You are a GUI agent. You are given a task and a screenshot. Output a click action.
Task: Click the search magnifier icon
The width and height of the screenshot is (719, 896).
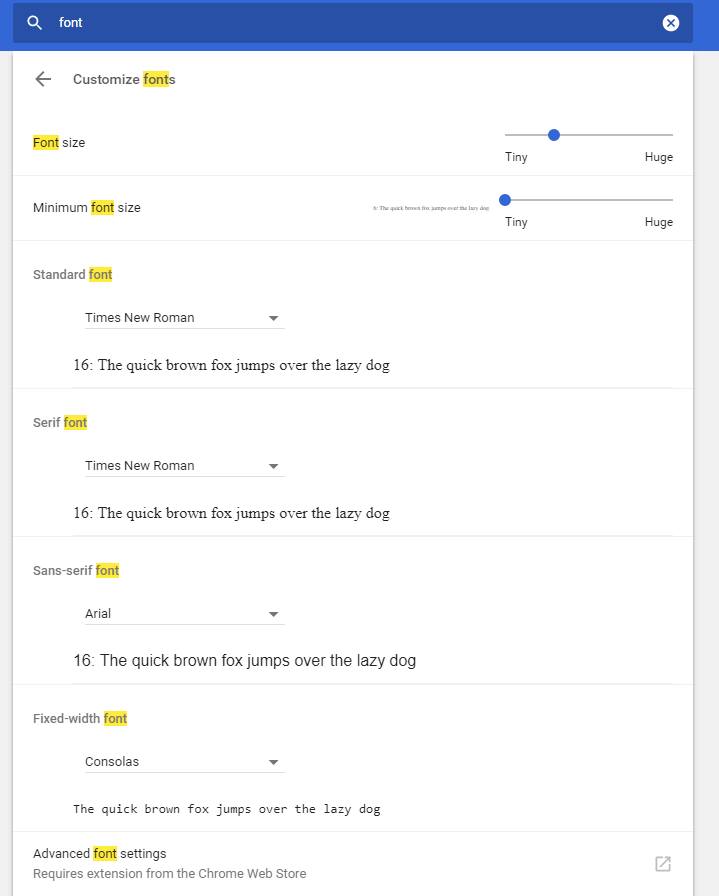(35, 23)
